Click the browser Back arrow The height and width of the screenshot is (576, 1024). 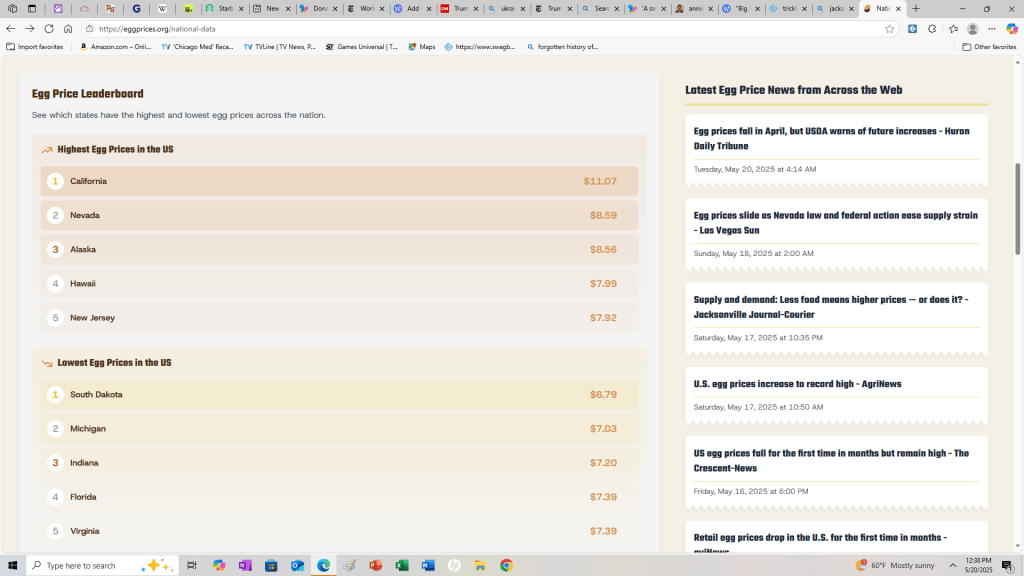[11, 29]
